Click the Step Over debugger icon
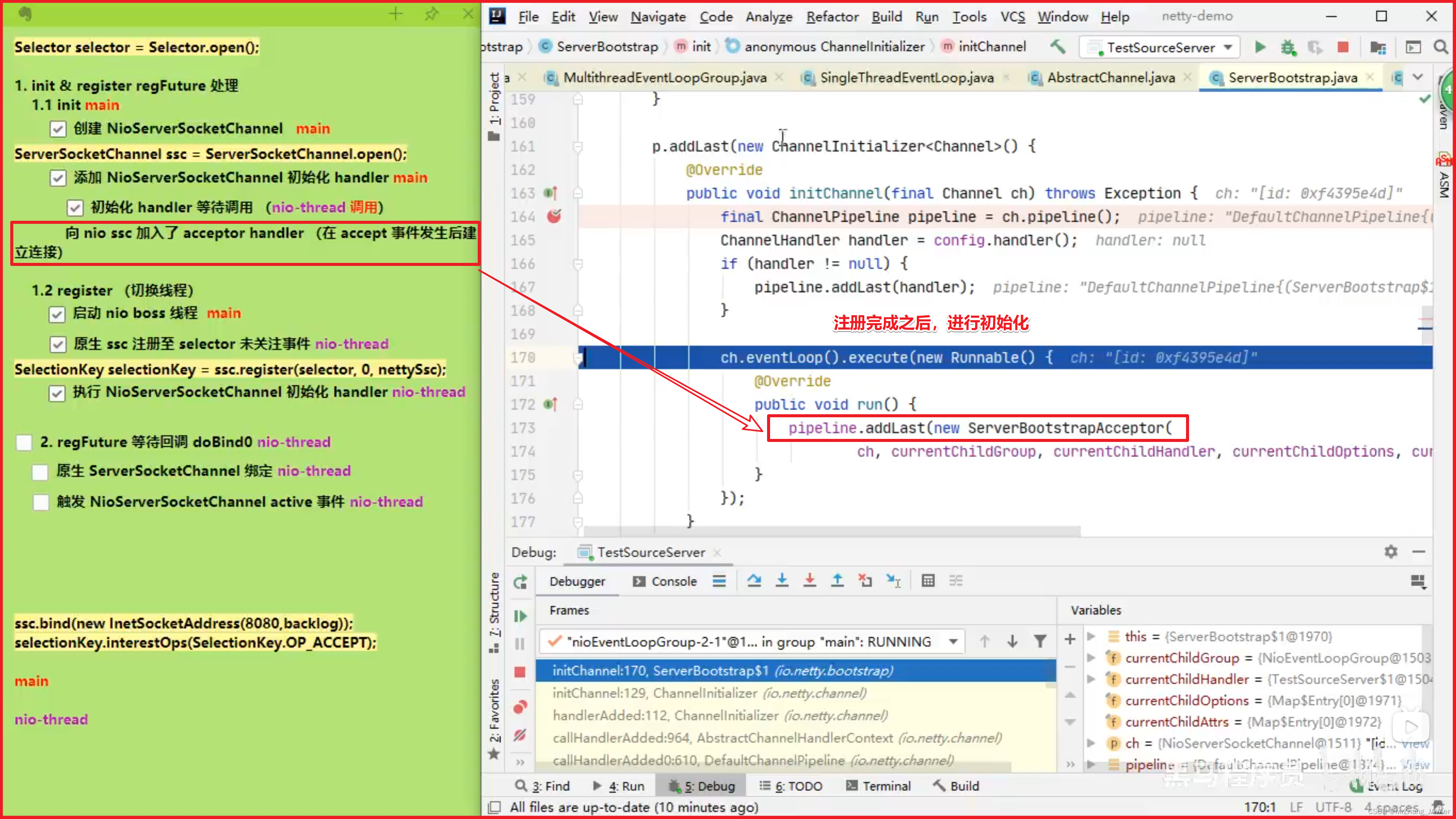Viewport: 1456px width, 819px height. click(x=754, y=580)
